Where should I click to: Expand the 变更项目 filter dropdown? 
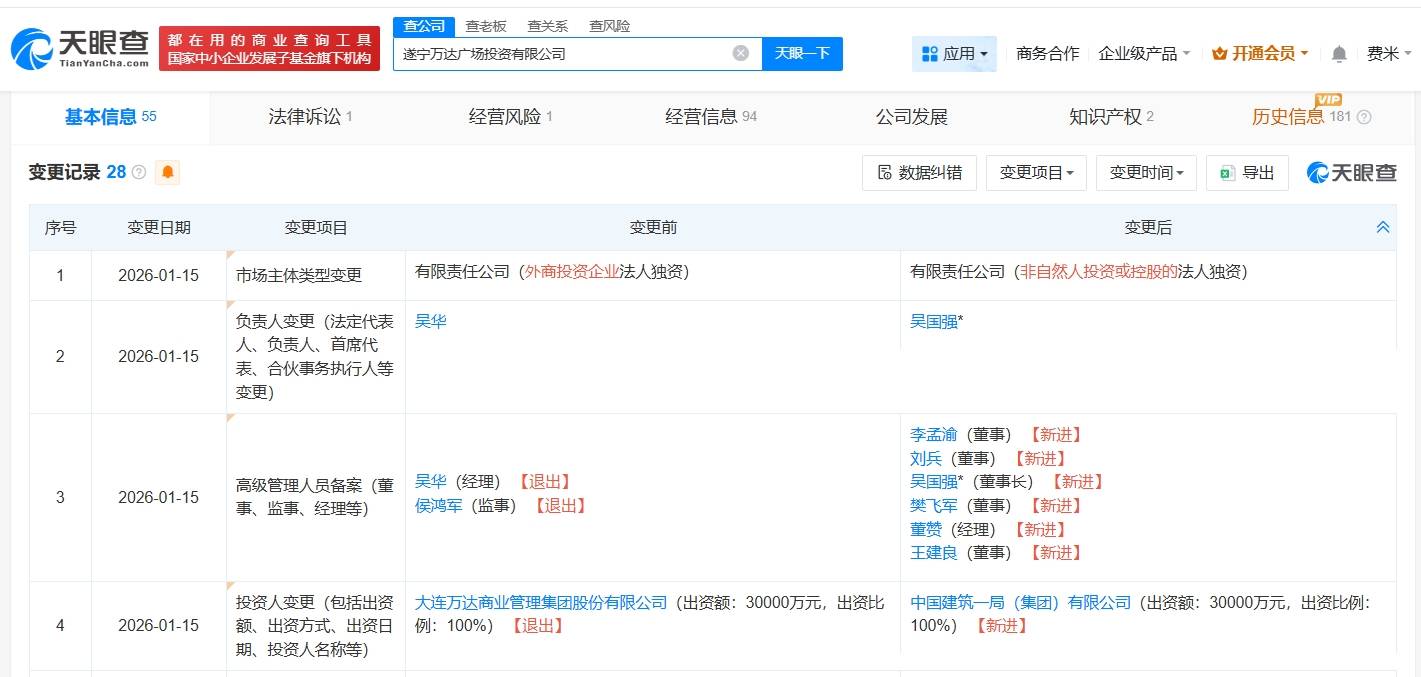[1036, 173]
